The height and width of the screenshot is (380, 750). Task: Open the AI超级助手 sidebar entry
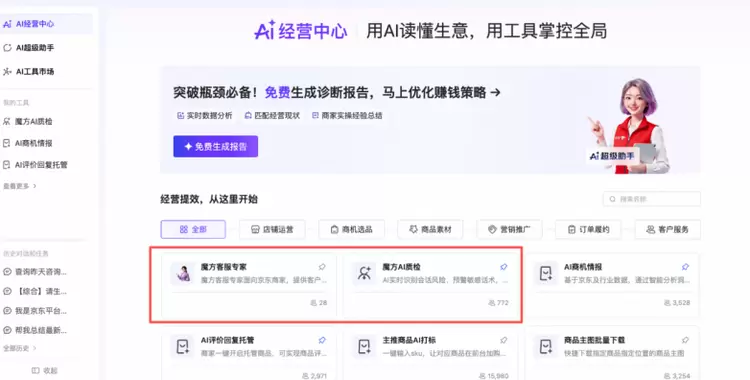[x=29, y=48]
